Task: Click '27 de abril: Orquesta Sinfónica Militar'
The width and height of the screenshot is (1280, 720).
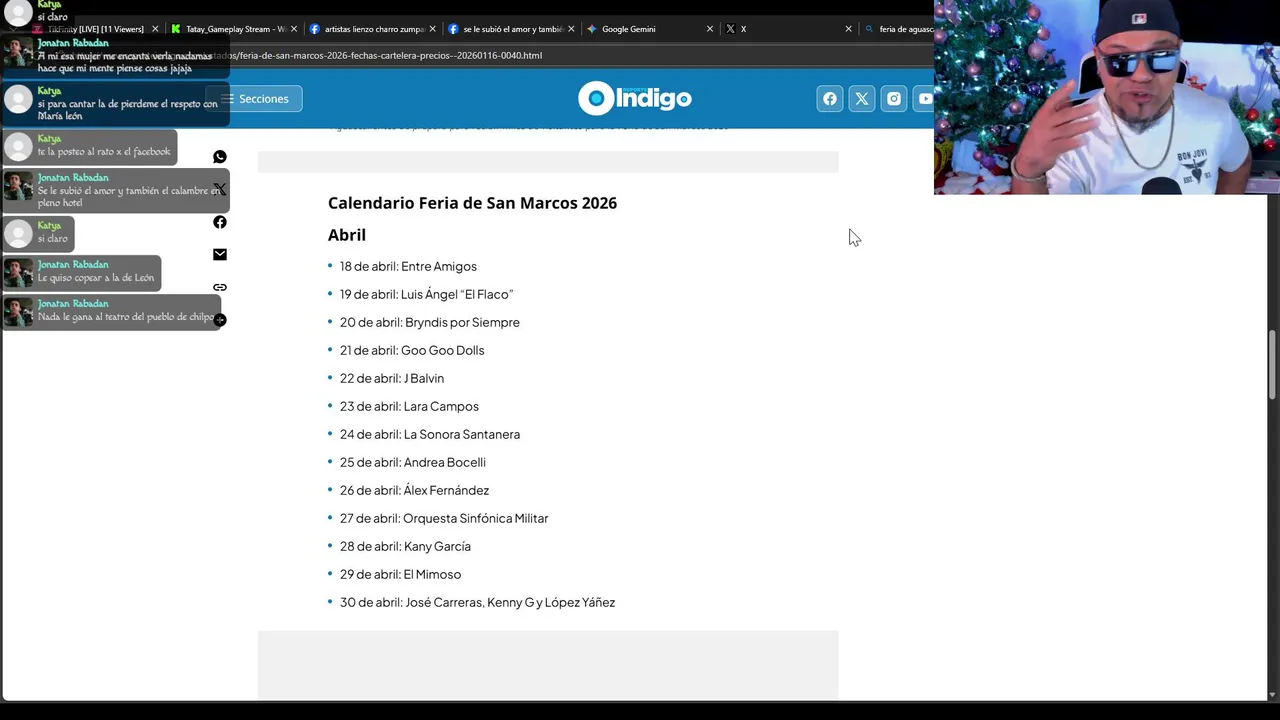Action: tap(444, 518)
